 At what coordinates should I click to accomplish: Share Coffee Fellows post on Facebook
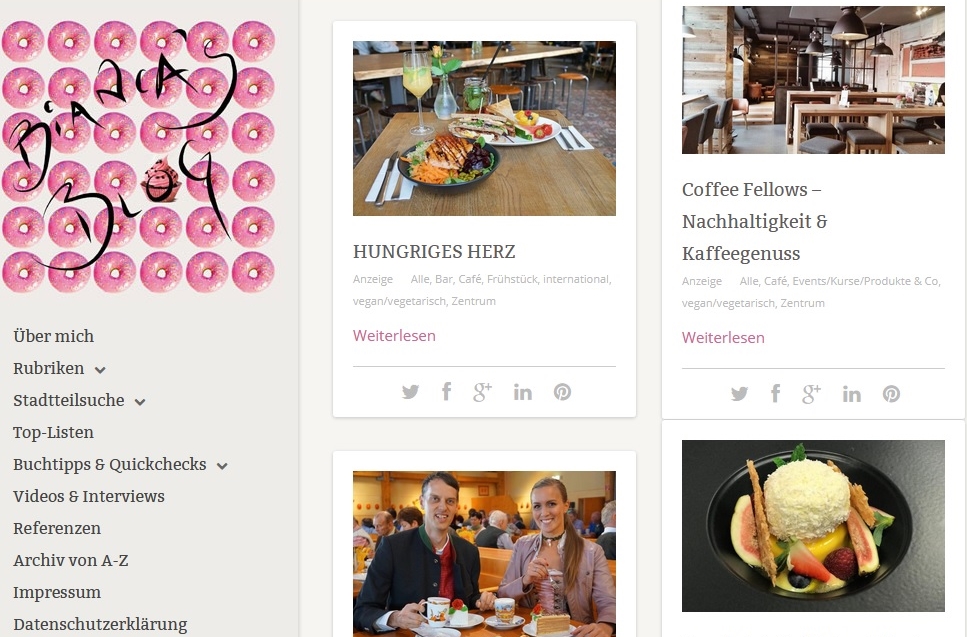click(x=775, y=393)
